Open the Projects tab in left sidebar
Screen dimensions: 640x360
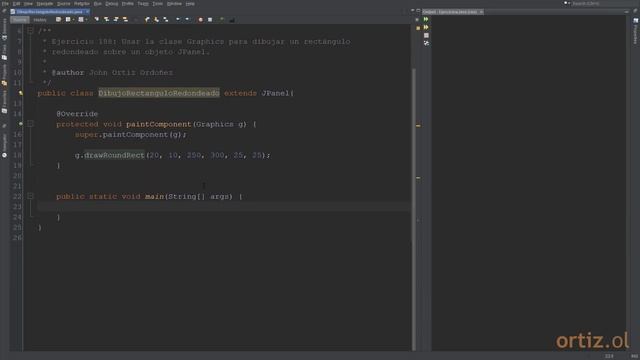coord(4,74)
